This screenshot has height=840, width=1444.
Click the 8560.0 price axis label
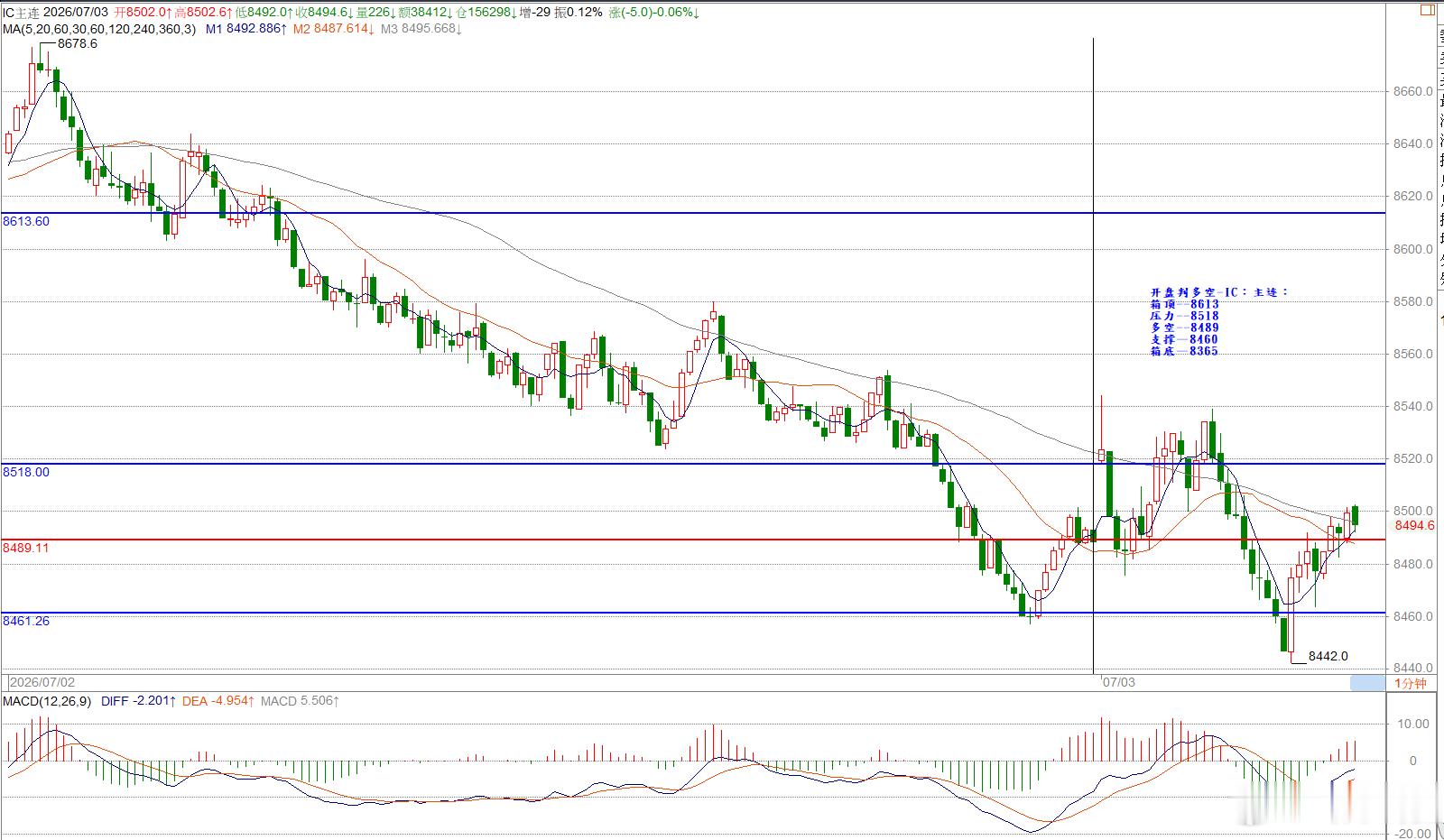(1413, 354)
